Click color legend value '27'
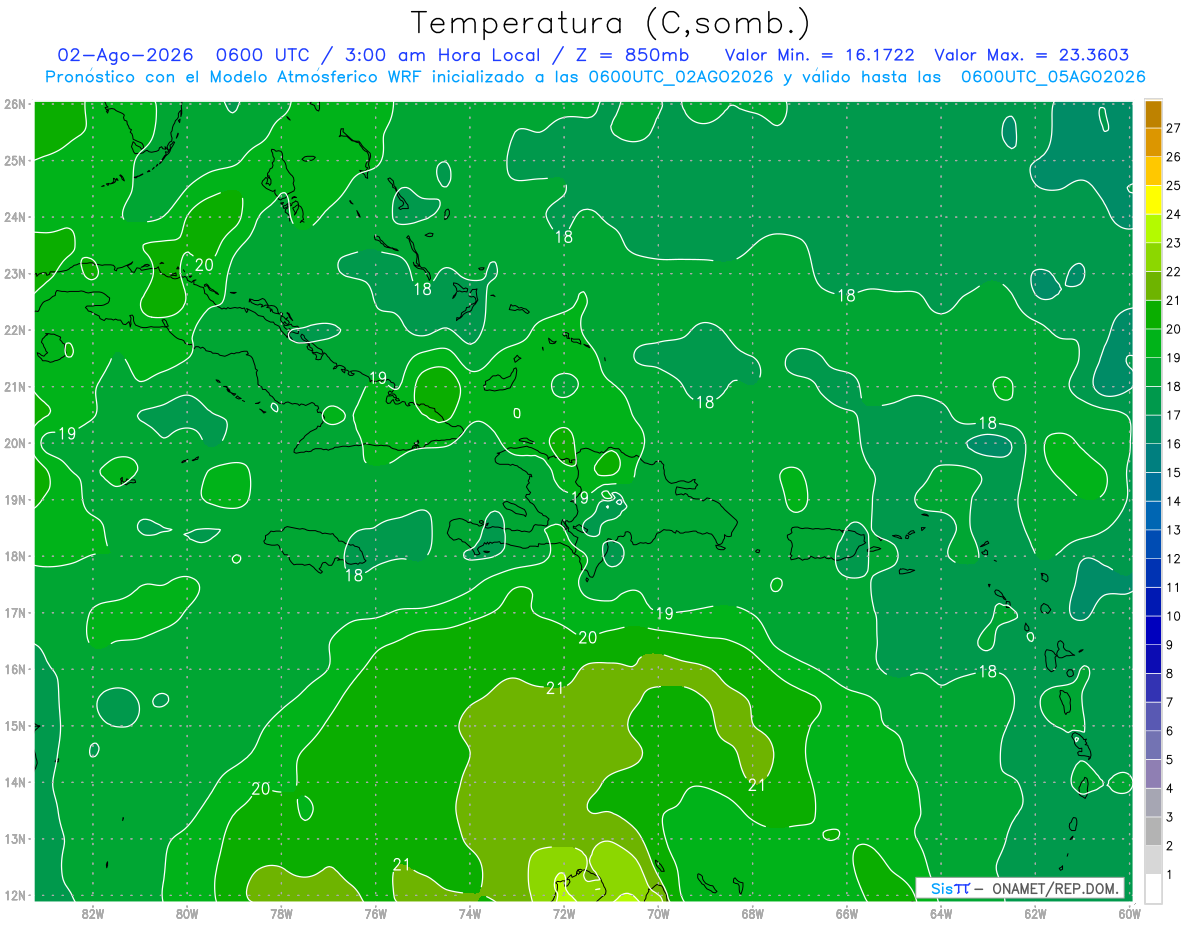Image resolution: width=1200 pixels, height=927 pixels. 1173,128
